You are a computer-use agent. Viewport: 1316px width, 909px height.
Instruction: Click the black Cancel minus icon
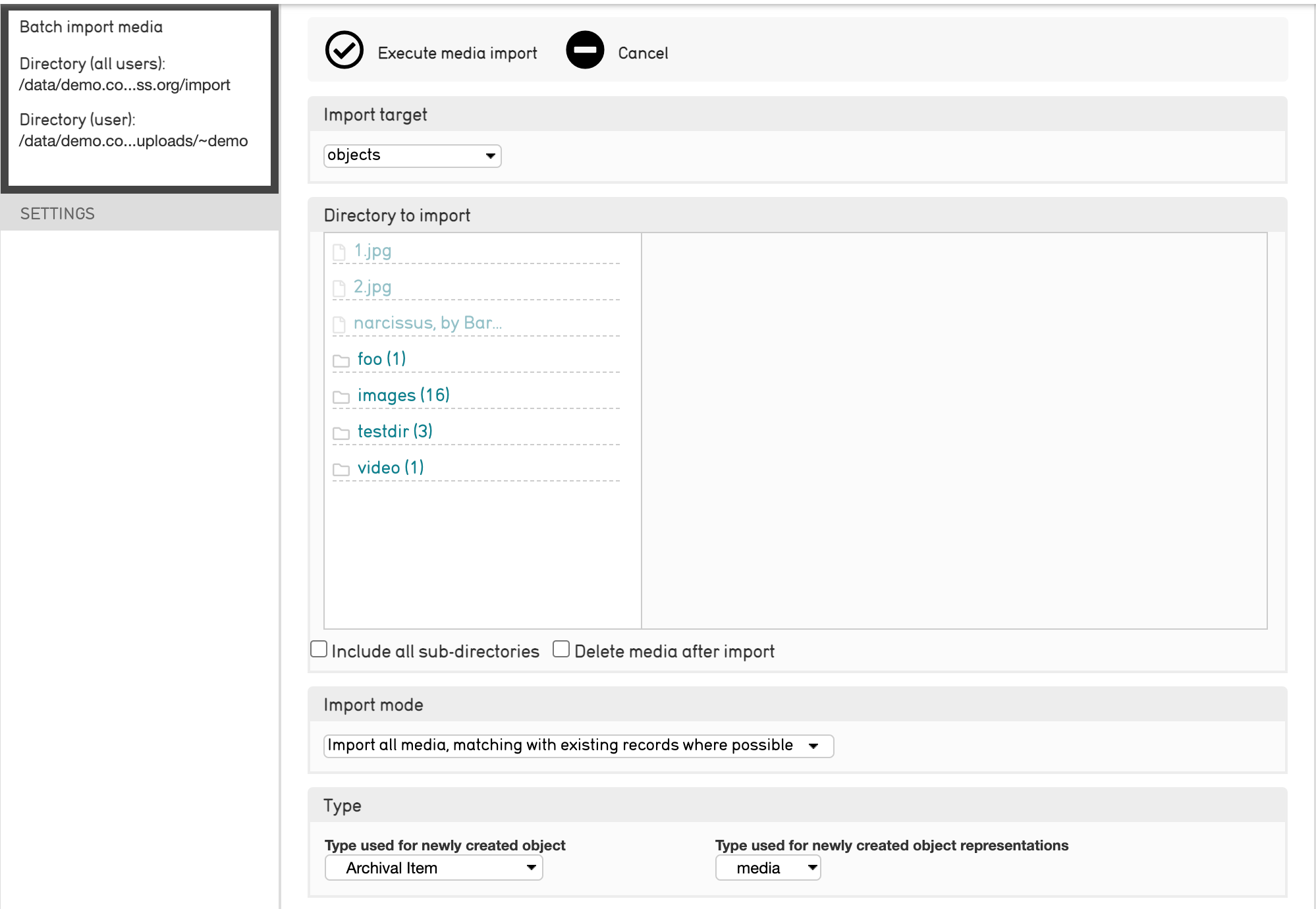[x=585, y=50]
